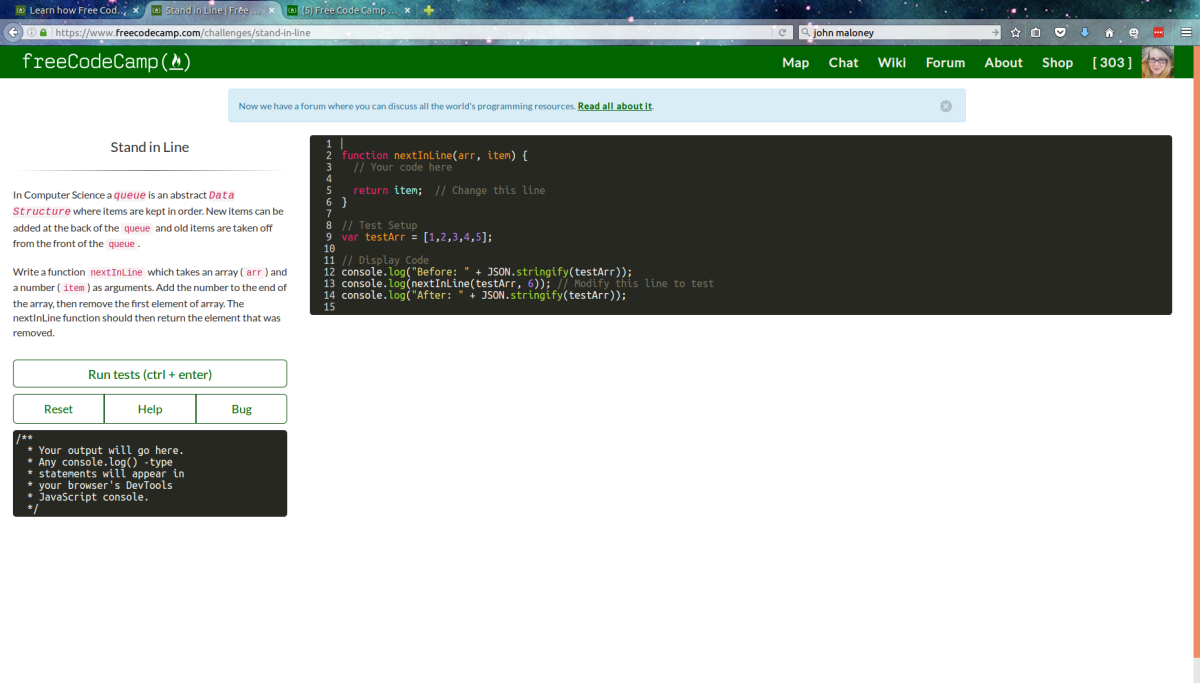
Task: Click the site info lock icon
Action: pos(43,32)
